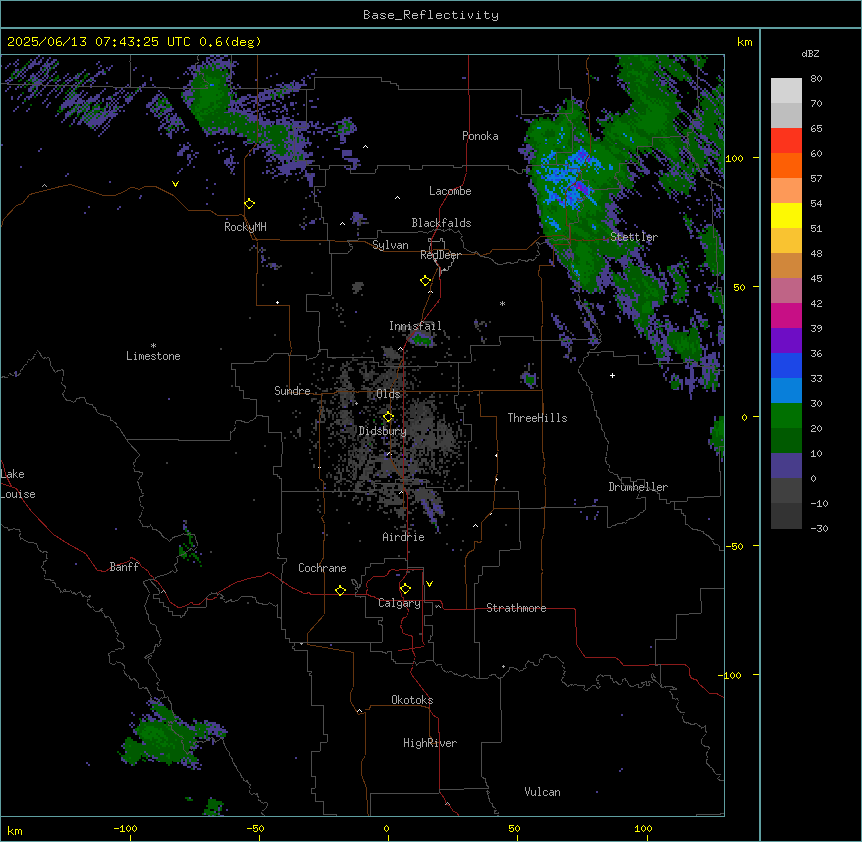Click the red 65 dBZ legend swatch

(x=786, y=141)
